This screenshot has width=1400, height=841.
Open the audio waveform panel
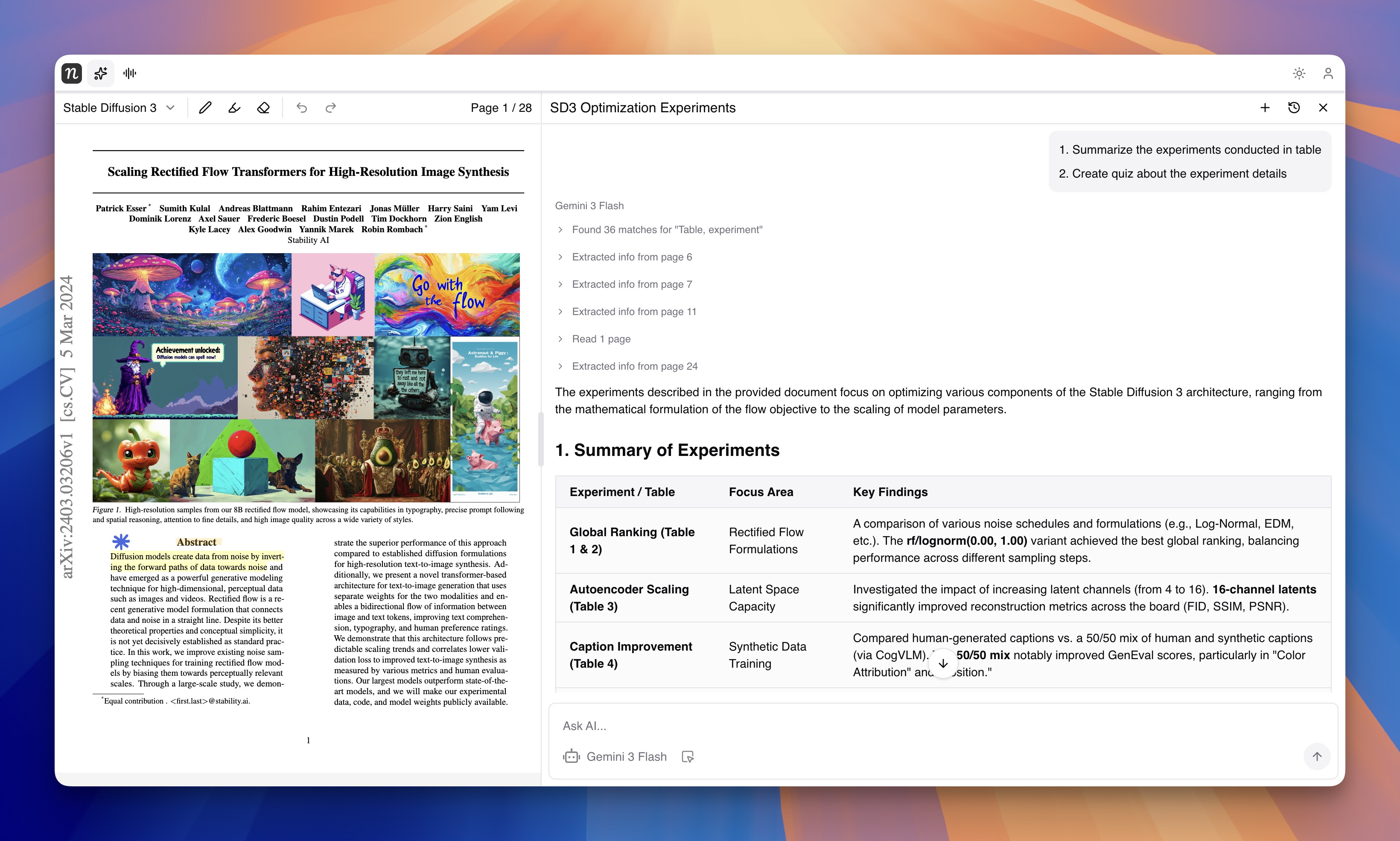(130, 73)
